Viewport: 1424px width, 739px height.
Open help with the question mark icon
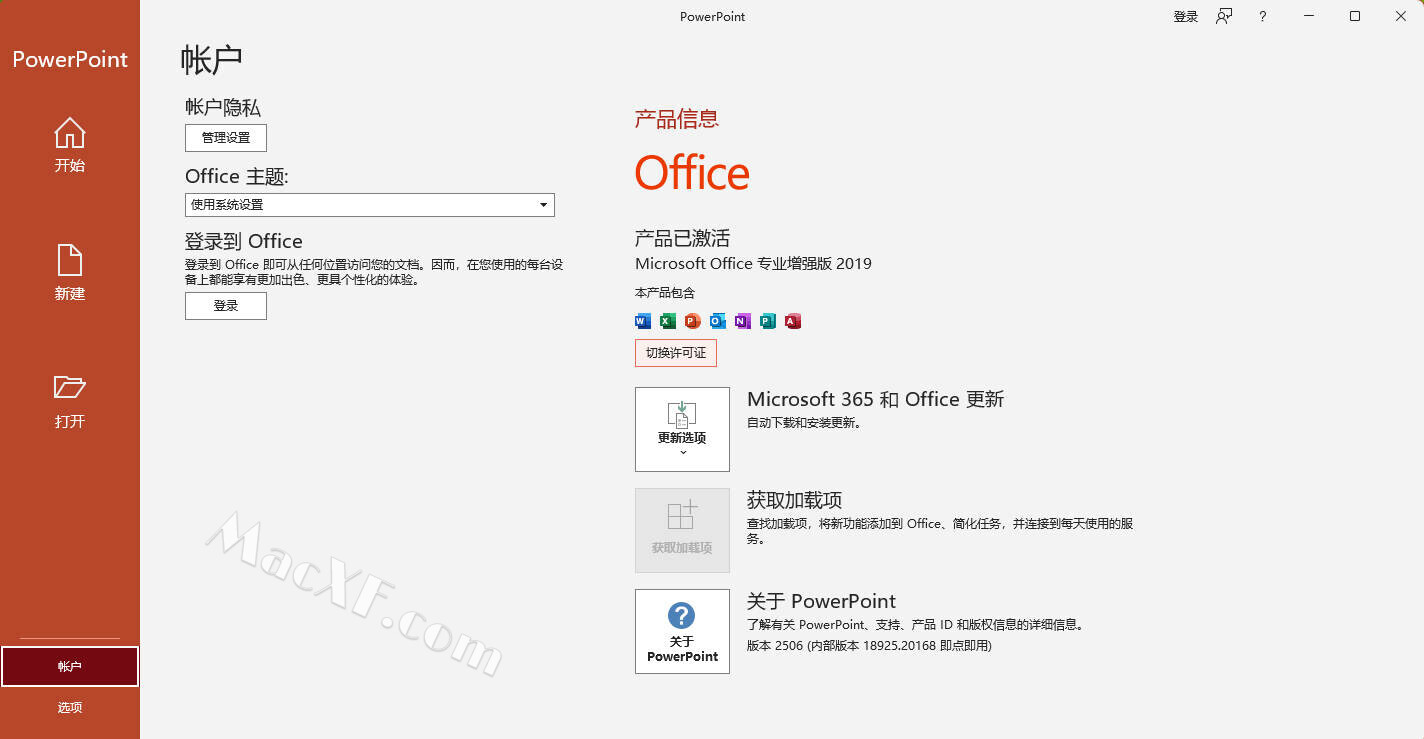[x=1263, y=17]
